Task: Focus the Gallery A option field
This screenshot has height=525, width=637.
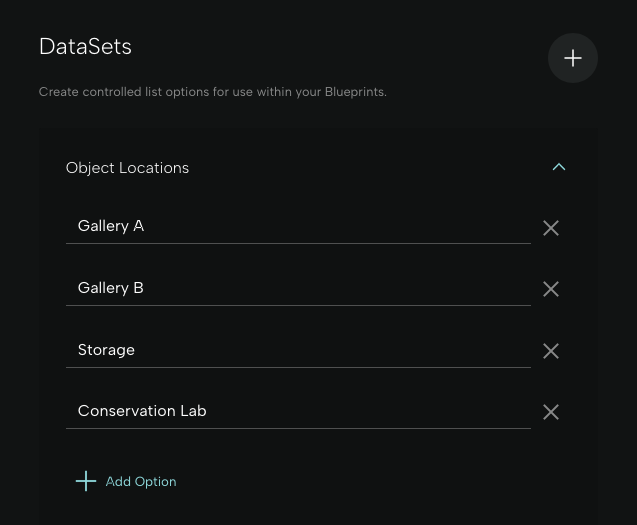Action: 298,226
